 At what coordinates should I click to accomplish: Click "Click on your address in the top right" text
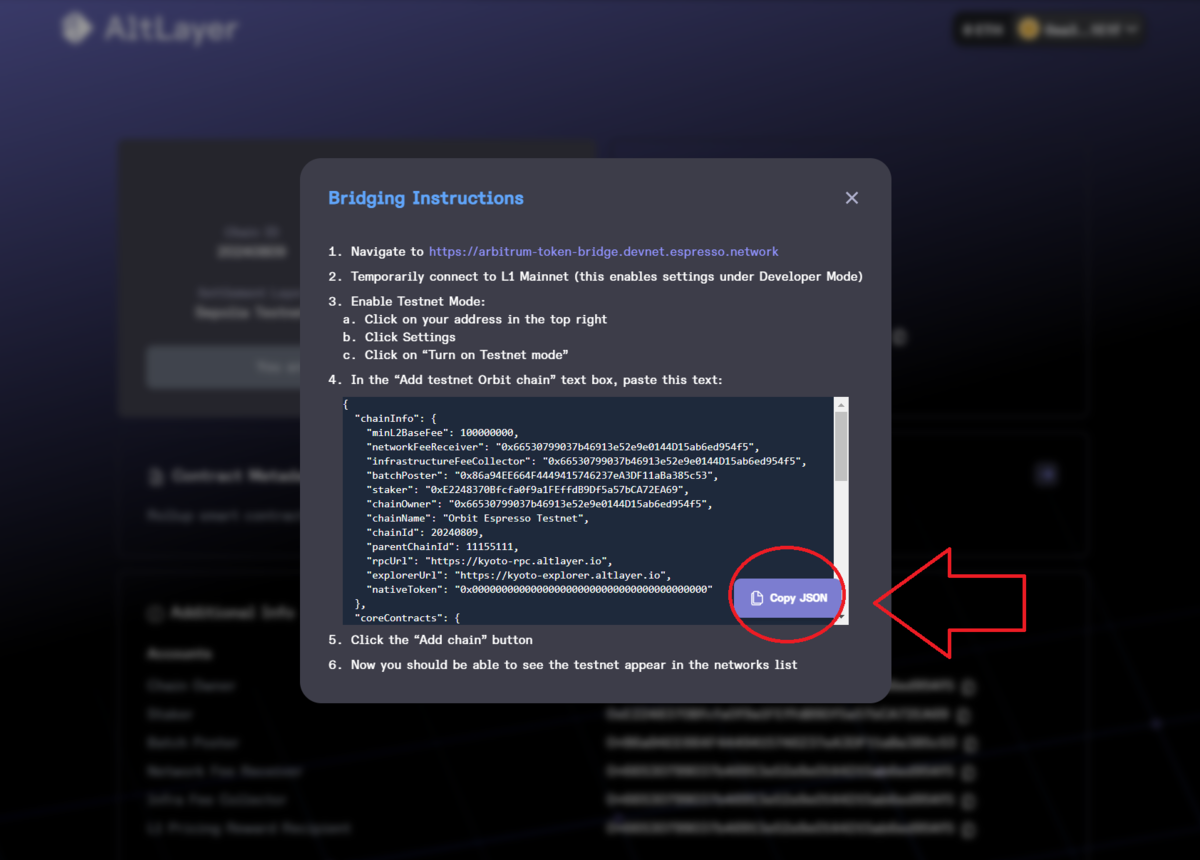pyautogui.click(x=486, y=320)
